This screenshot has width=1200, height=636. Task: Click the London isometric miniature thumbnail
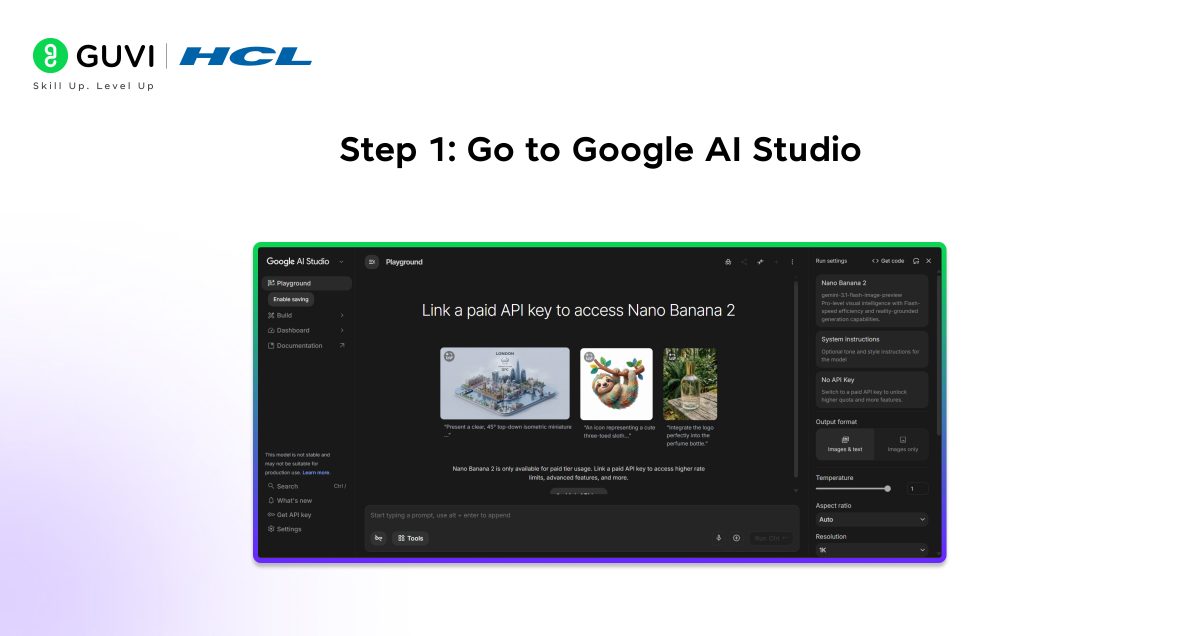coord(505,383)
